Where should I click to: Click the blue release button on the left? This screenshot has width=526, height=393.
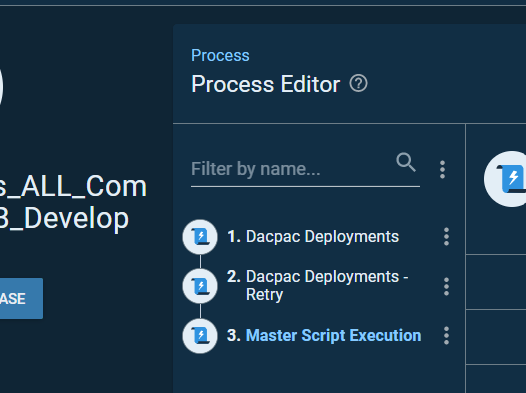point(21,298)
